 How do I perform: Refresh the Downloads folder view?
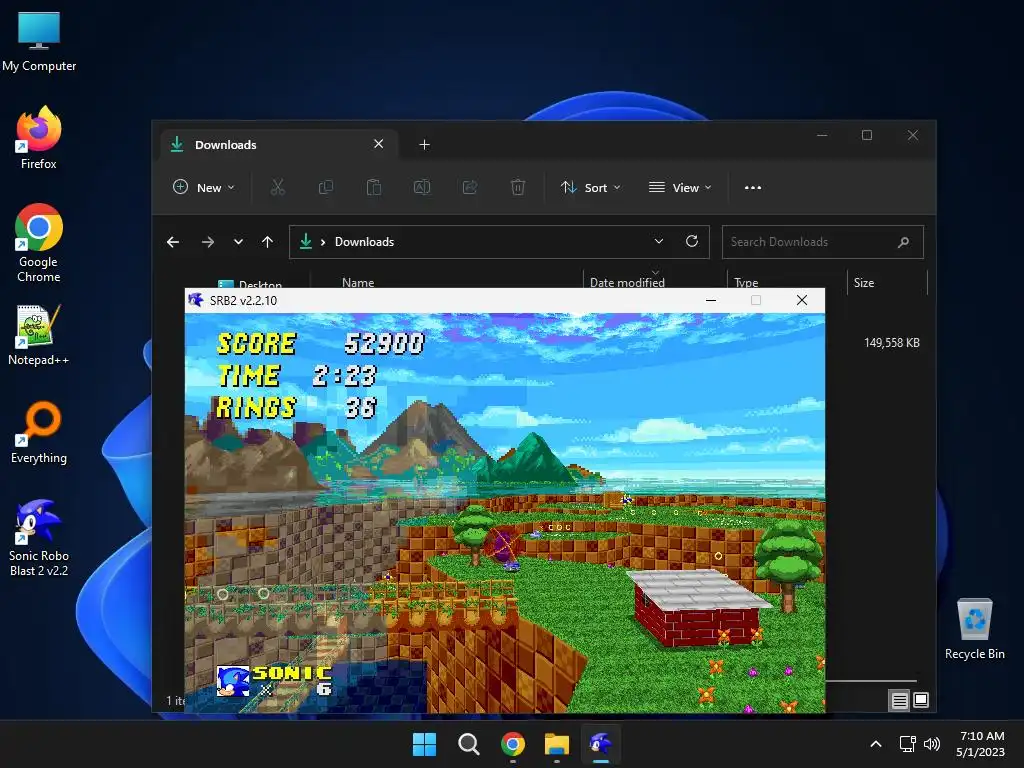tap(692, 241)
